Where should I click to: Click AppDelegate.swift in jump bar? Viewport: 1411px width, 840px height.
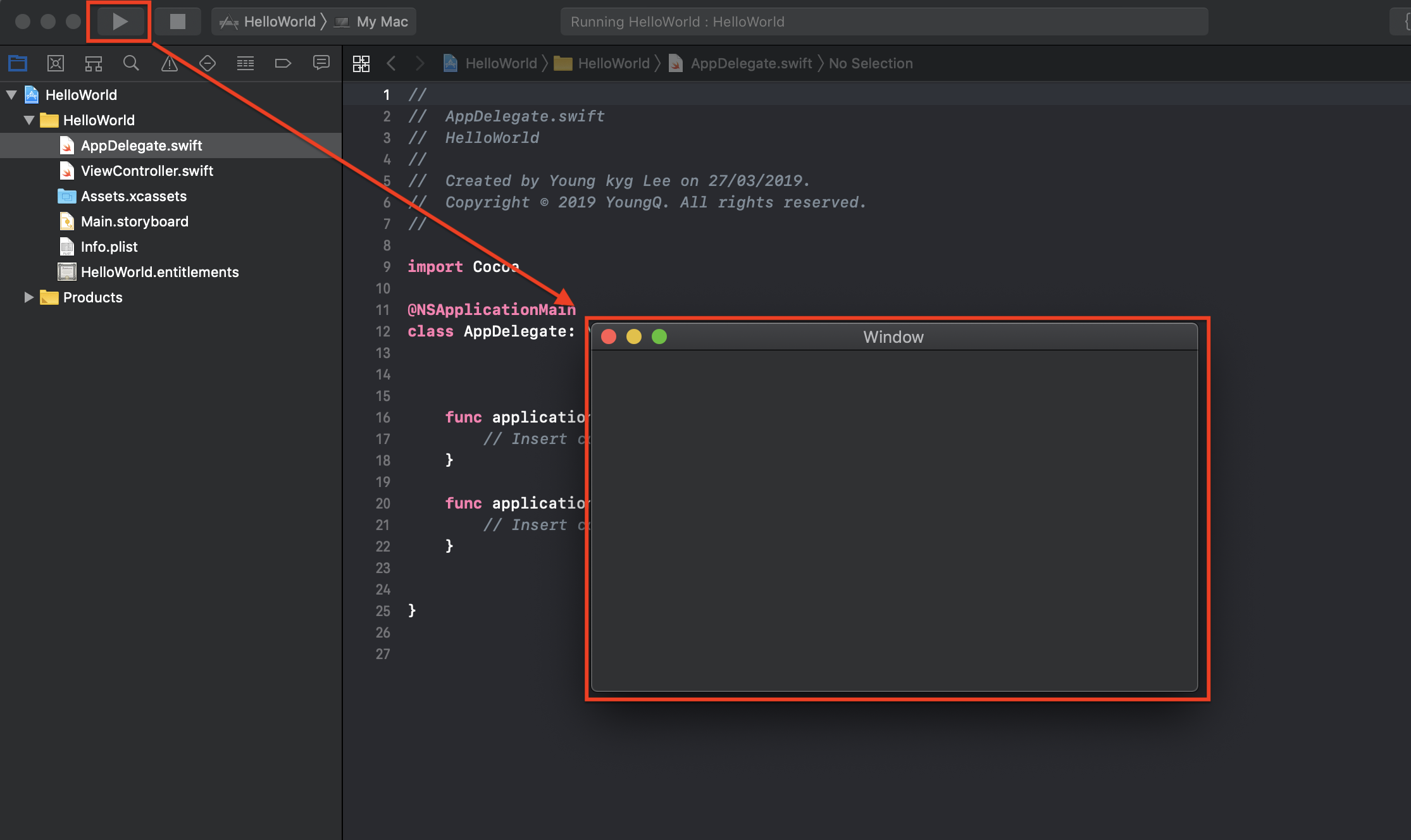[x=750, y=63]
